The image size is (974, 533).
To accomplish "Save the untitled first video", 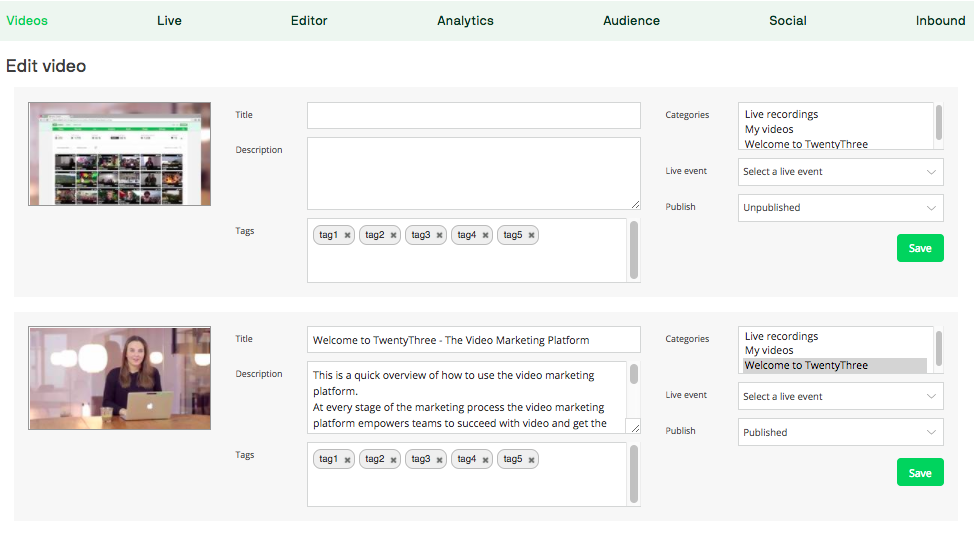I will tap(920, 248).
